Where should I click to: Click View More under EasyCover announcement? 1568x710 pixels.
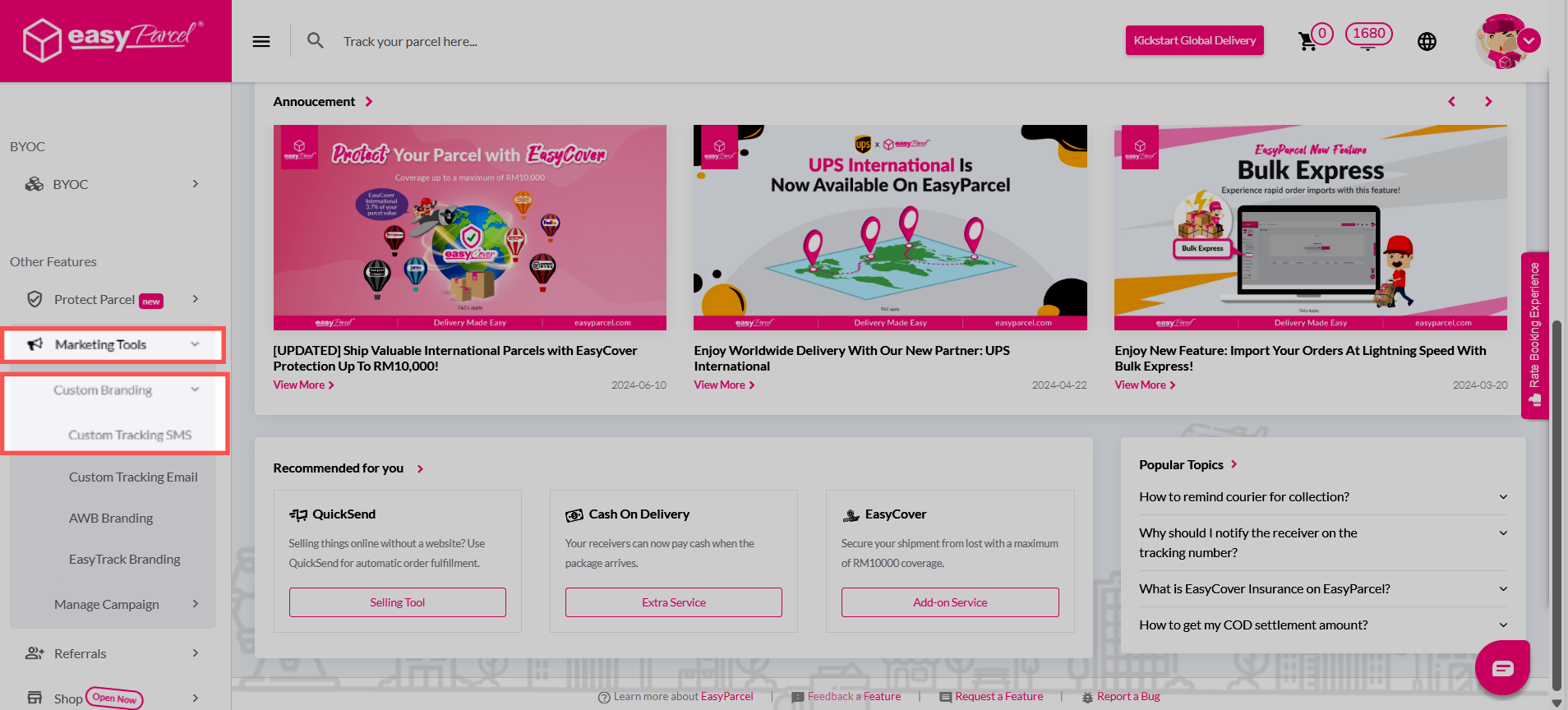click(303, 385)
